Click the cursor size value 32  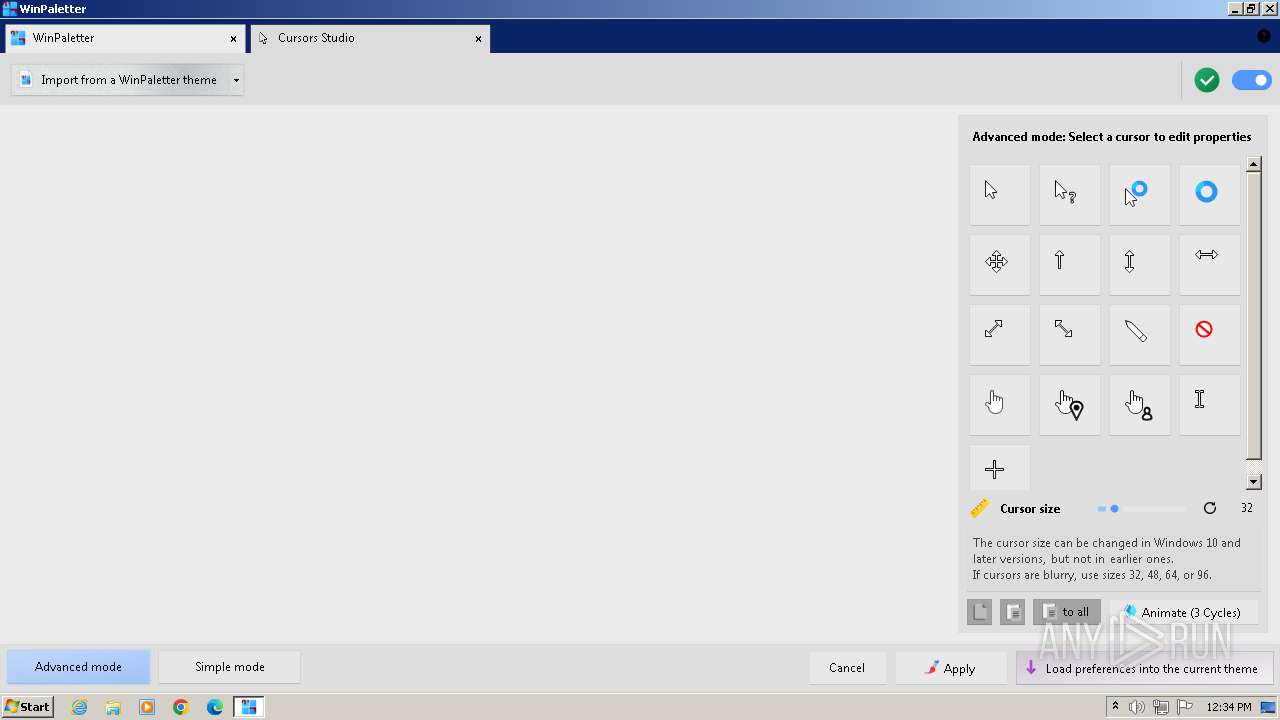1247,508
